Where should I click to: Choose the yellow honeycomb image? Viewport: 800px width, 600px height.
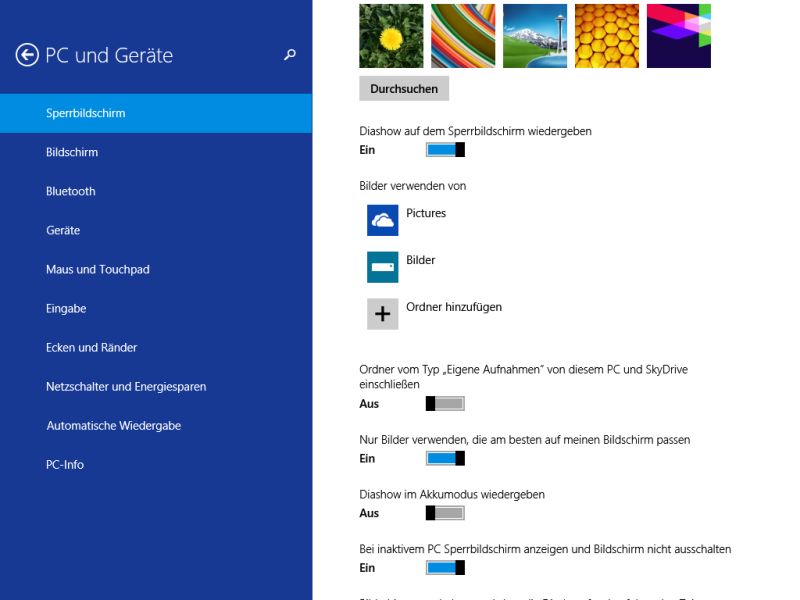click(x=607, y=36)
